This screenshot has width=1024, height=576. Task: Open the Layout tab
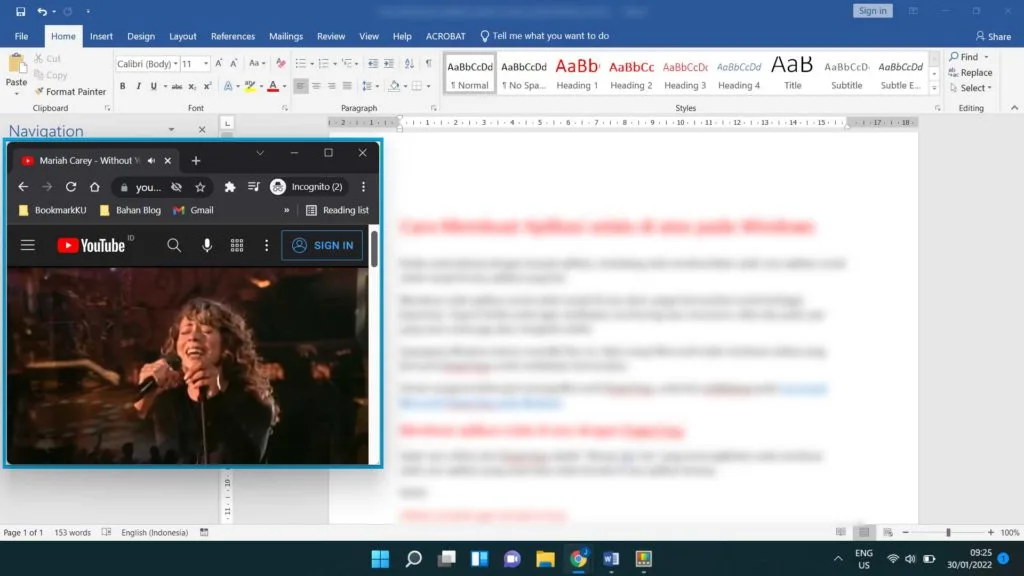[183, 36]
